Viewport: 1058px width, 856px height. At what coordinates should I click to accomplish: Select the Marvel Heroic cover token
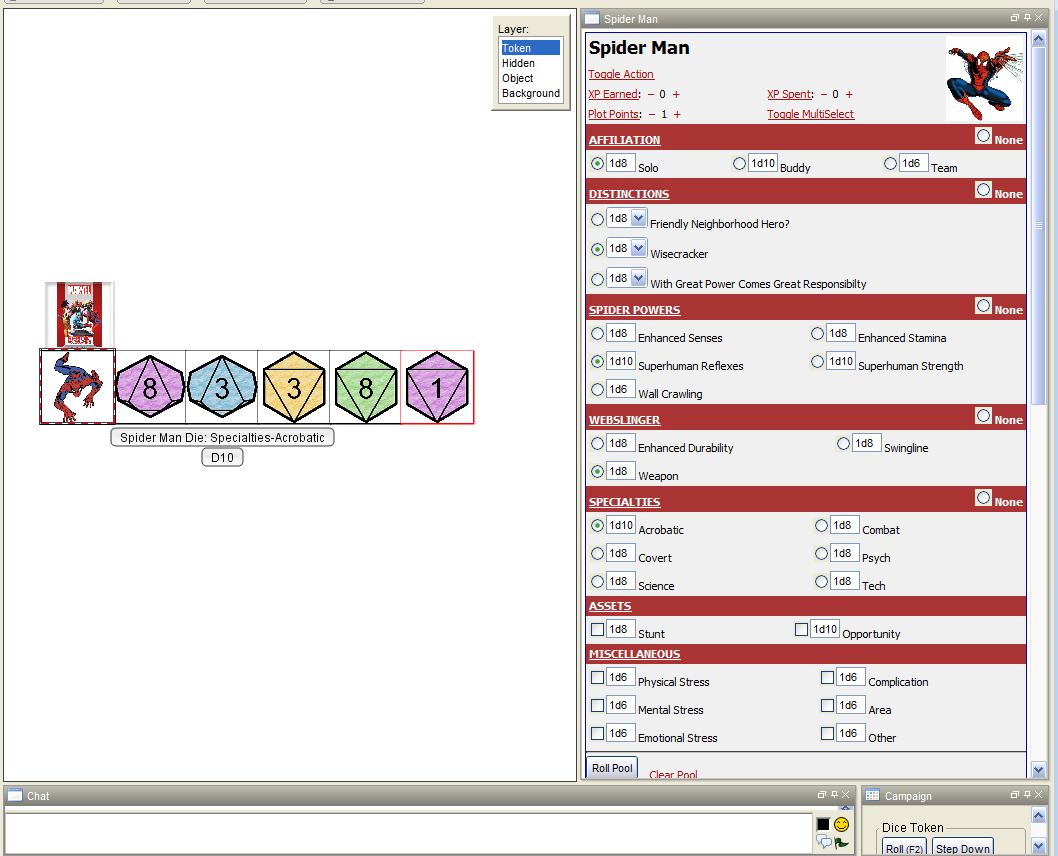click(80, 314)
